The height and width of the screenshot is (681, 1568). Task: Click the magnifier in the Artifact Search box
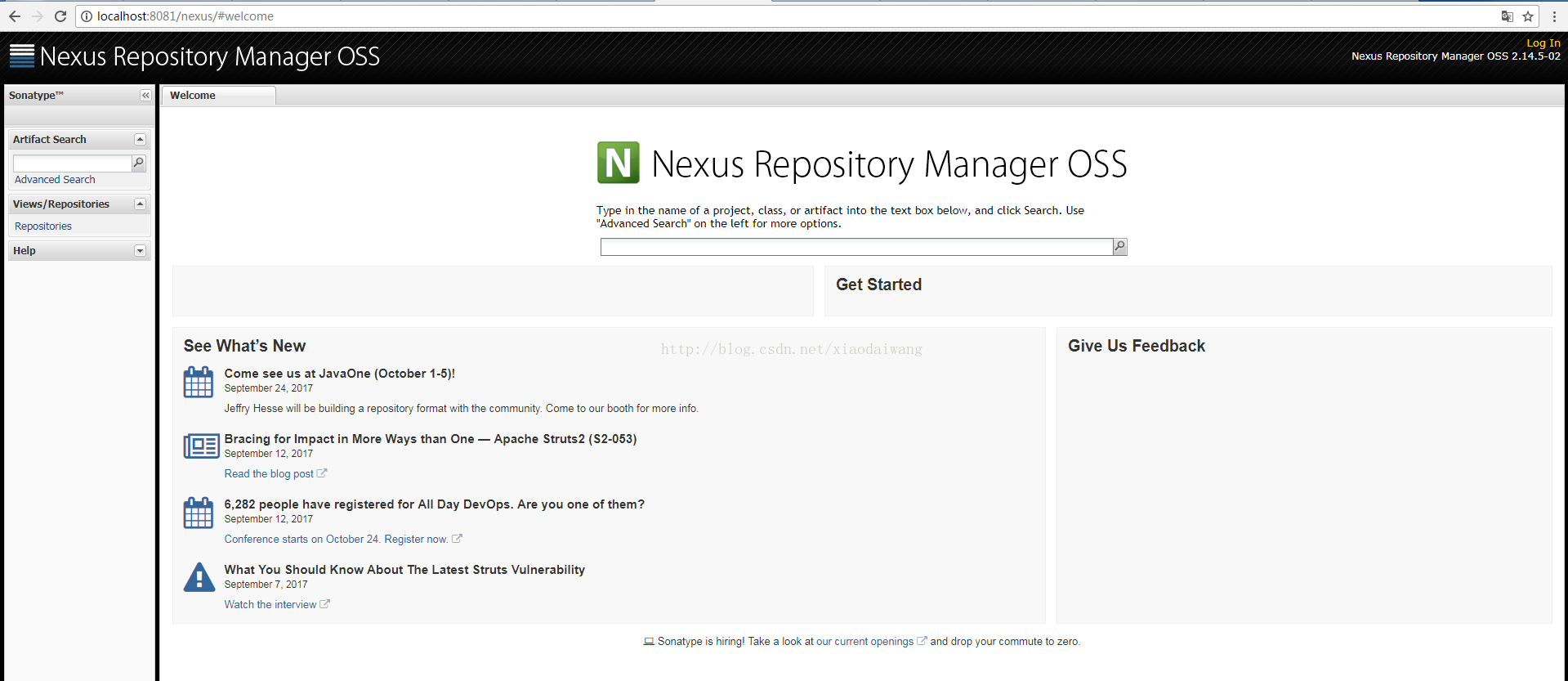(x=139, y=164)
